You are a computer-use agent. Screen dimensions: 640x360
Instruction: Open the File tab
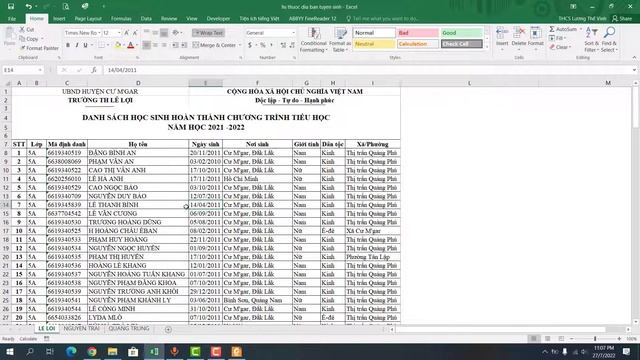(12, 19)
